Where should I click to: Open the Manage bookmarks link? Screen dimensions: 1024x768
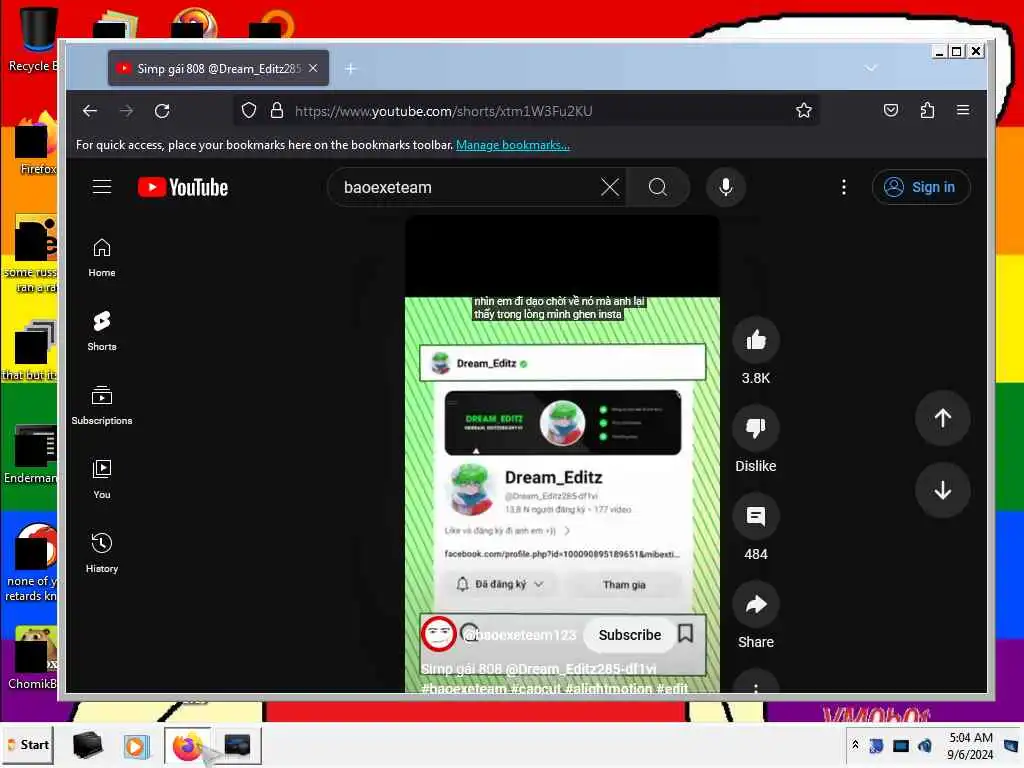point(513,145)
